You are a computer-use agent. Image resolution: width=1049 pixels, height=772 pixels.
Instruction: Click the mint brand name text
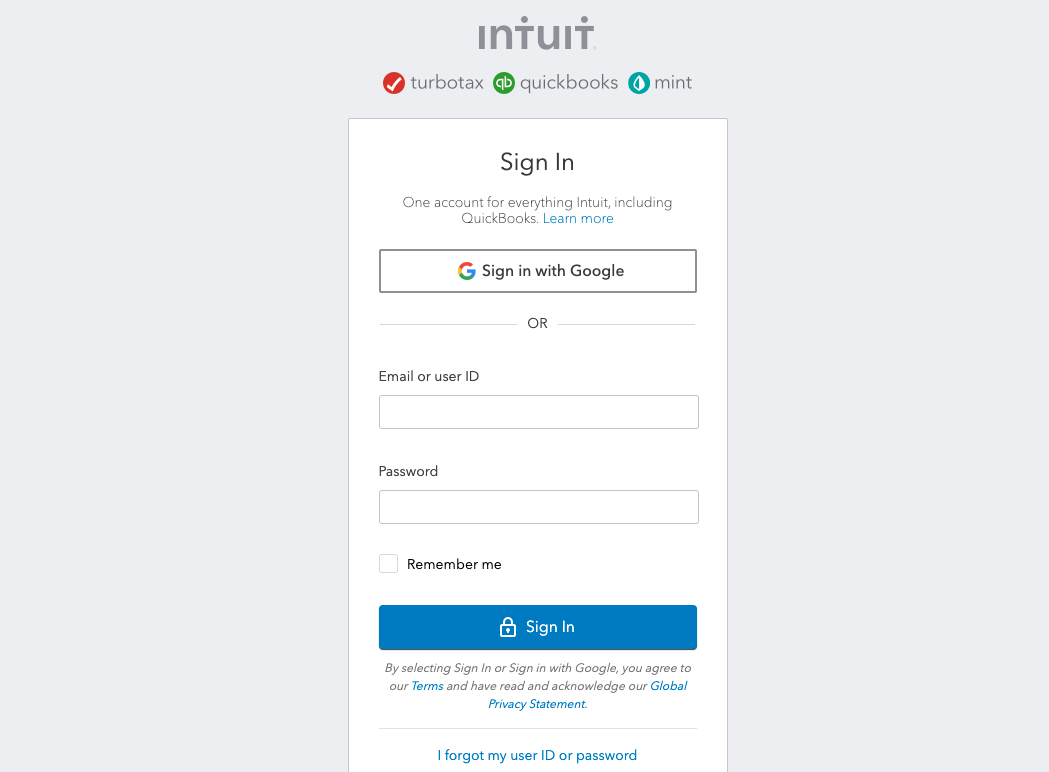tap(673, 83)
